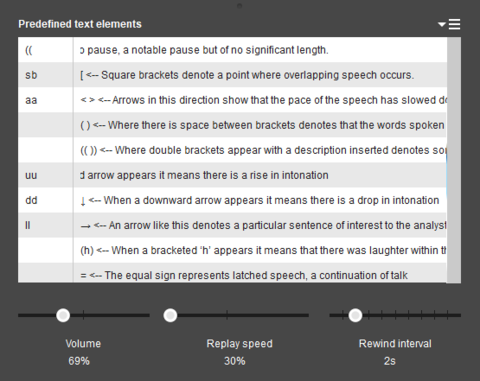Open the Predefined text elements panel menu
This screenshot has height=381, width=480.
coord(455,24)
